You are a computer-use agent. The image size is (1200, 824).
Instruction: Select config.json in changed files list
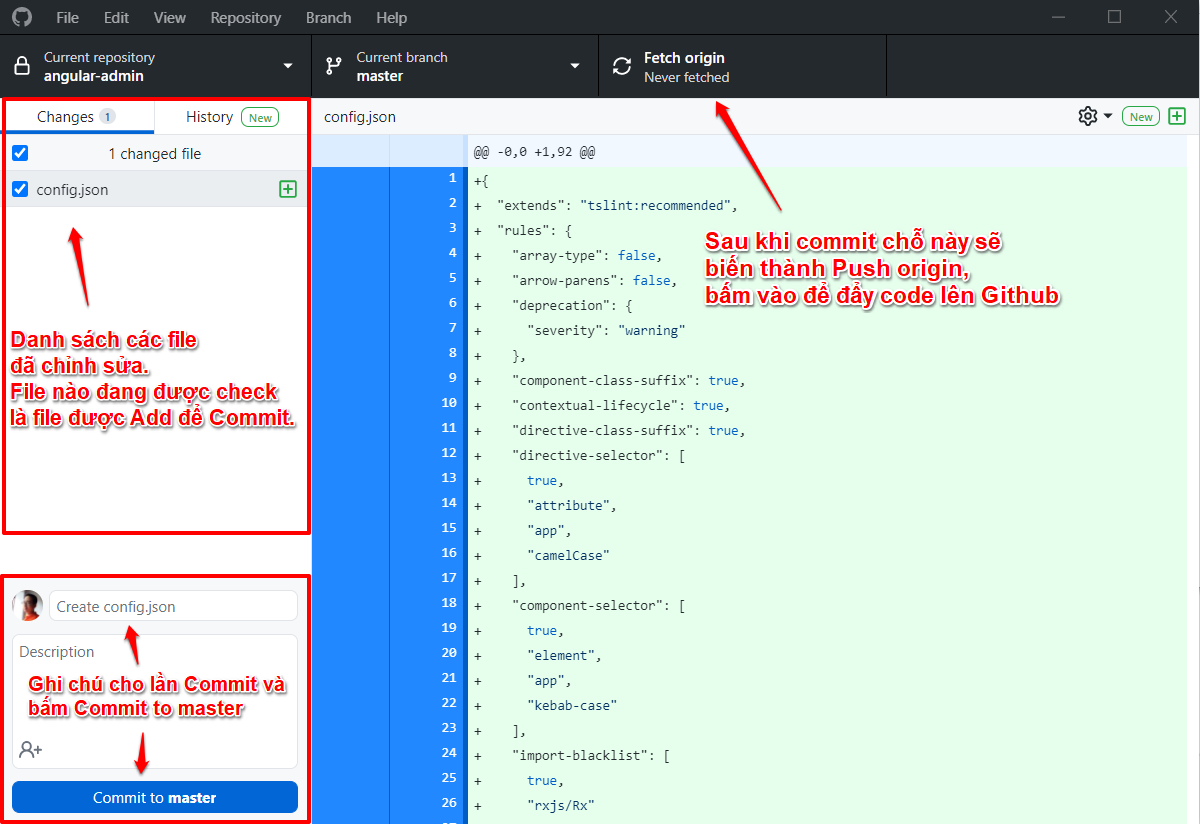click(x=156, y=189)
